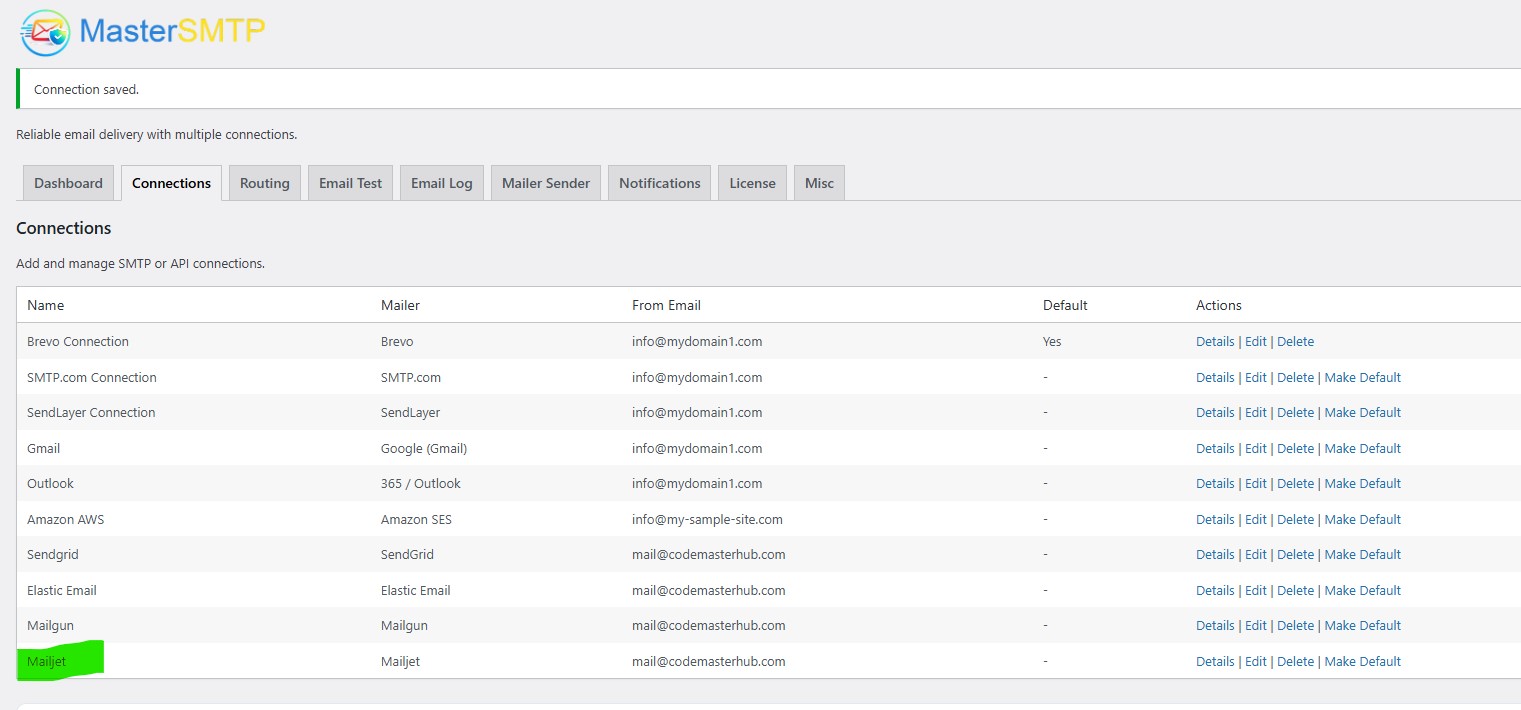Open the Dashboard tab
1521x710 pixels.
pos(68,183)
